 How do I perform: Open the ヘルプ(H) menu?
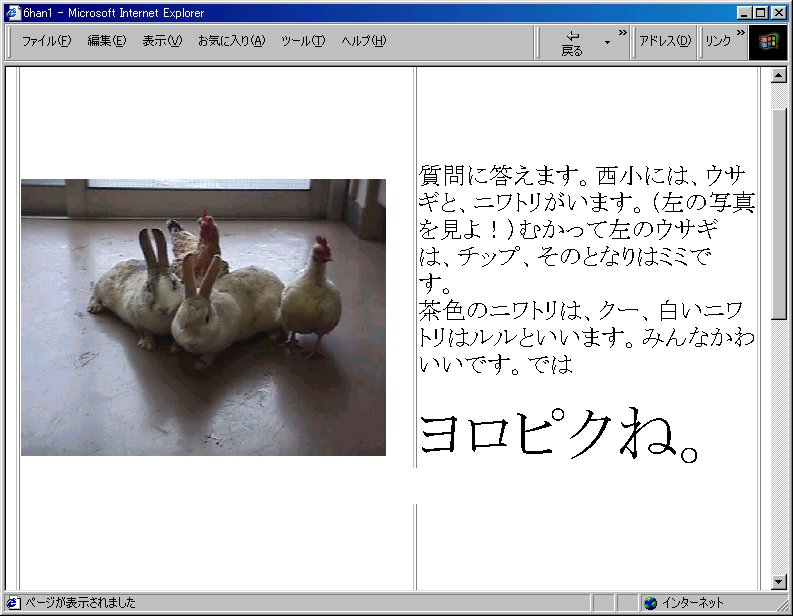coord(364,41)
